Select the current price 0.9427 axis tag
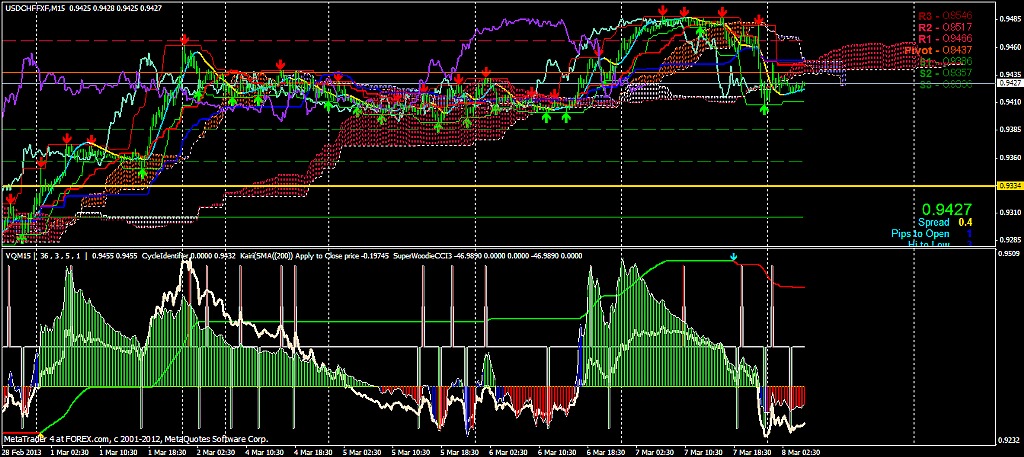Viewport: 1024px width, 457px height. pos(1009,84)
